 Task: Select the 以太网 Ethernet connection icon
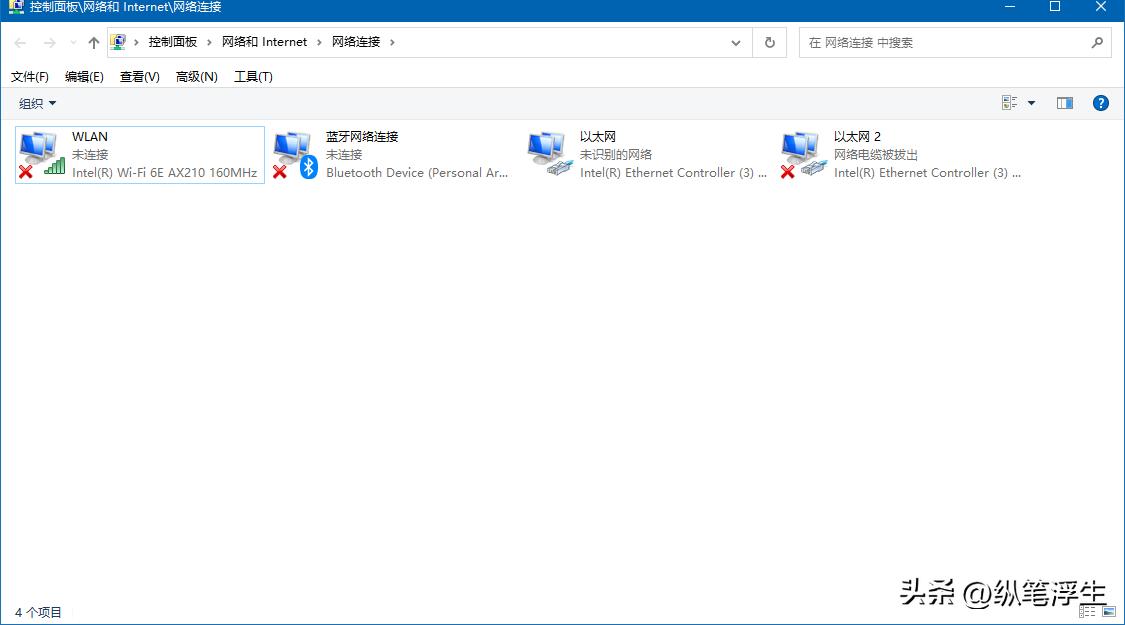(547, 153)
